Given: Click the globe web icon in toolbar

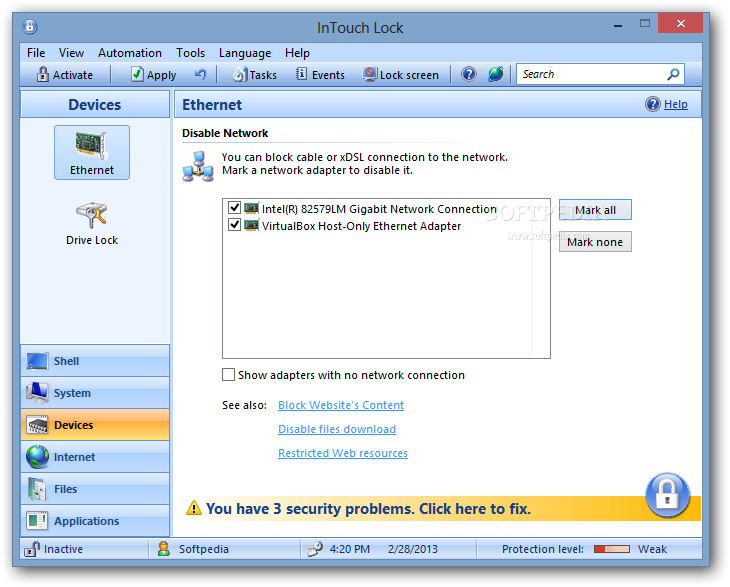Looking at the screenshot, I should tap(495, 74).
